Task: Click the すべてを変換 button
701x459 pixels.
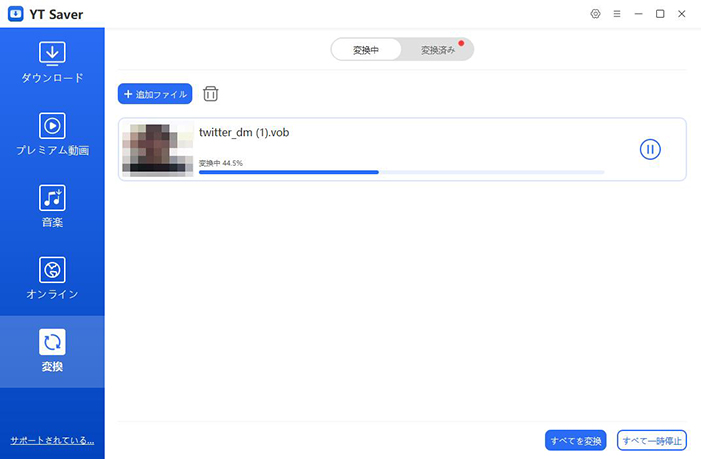Action: coord(576,441)
